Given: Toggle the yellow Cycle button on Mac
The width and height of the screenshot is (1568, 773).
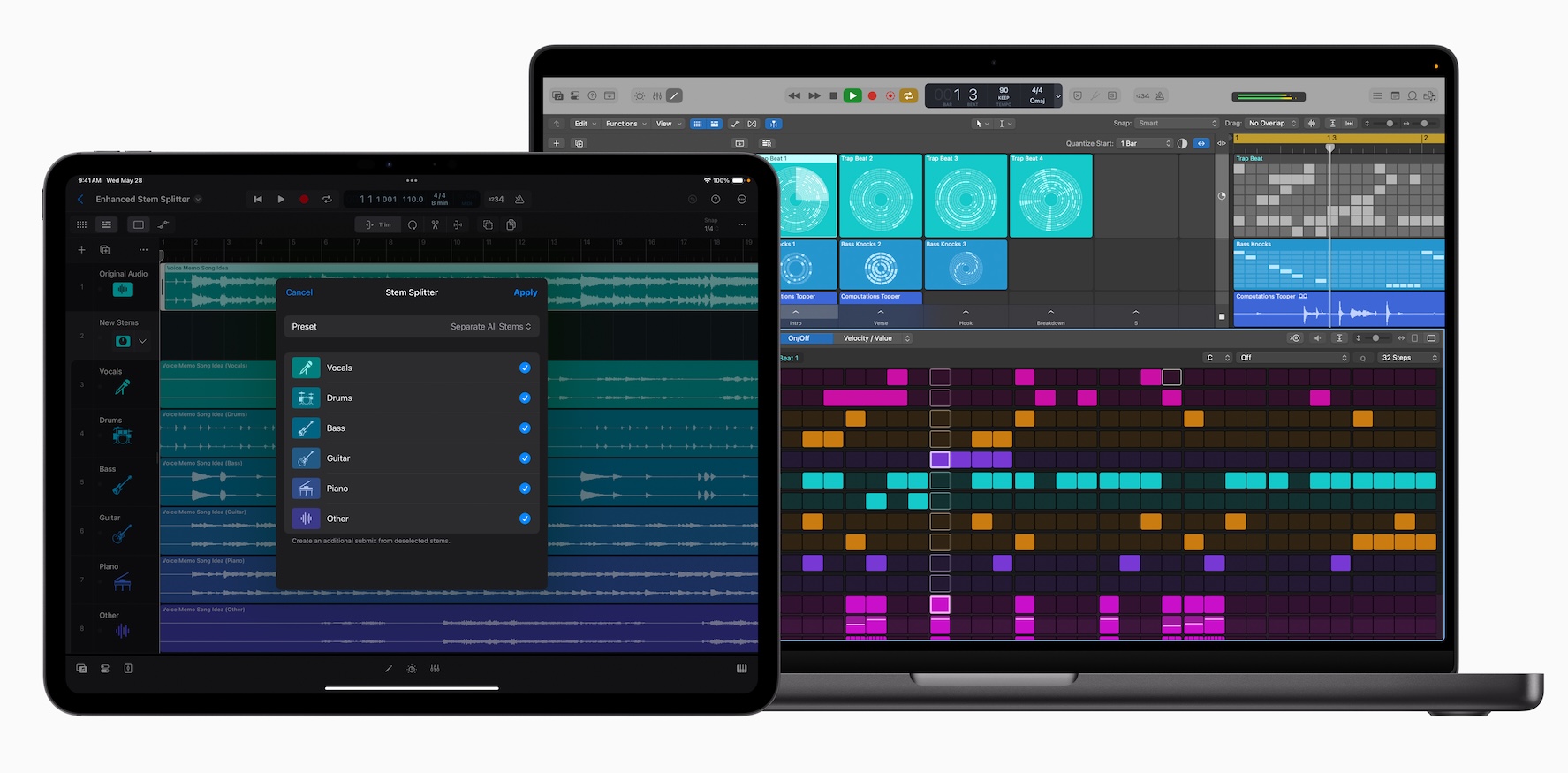Looking at the screenshot, I should pos(908,95).
